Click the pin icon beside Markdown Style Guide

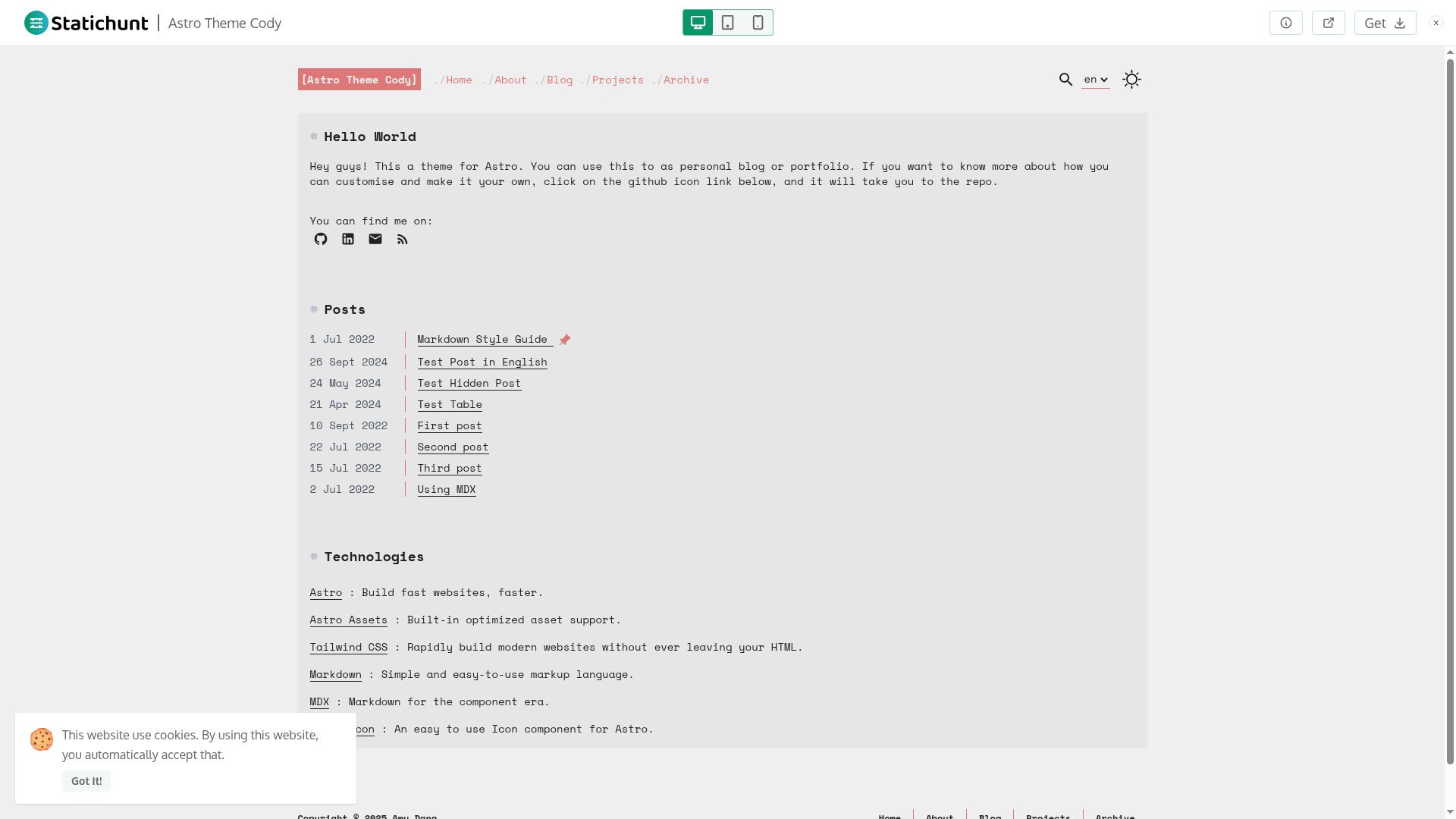click(x=565, y=340)
